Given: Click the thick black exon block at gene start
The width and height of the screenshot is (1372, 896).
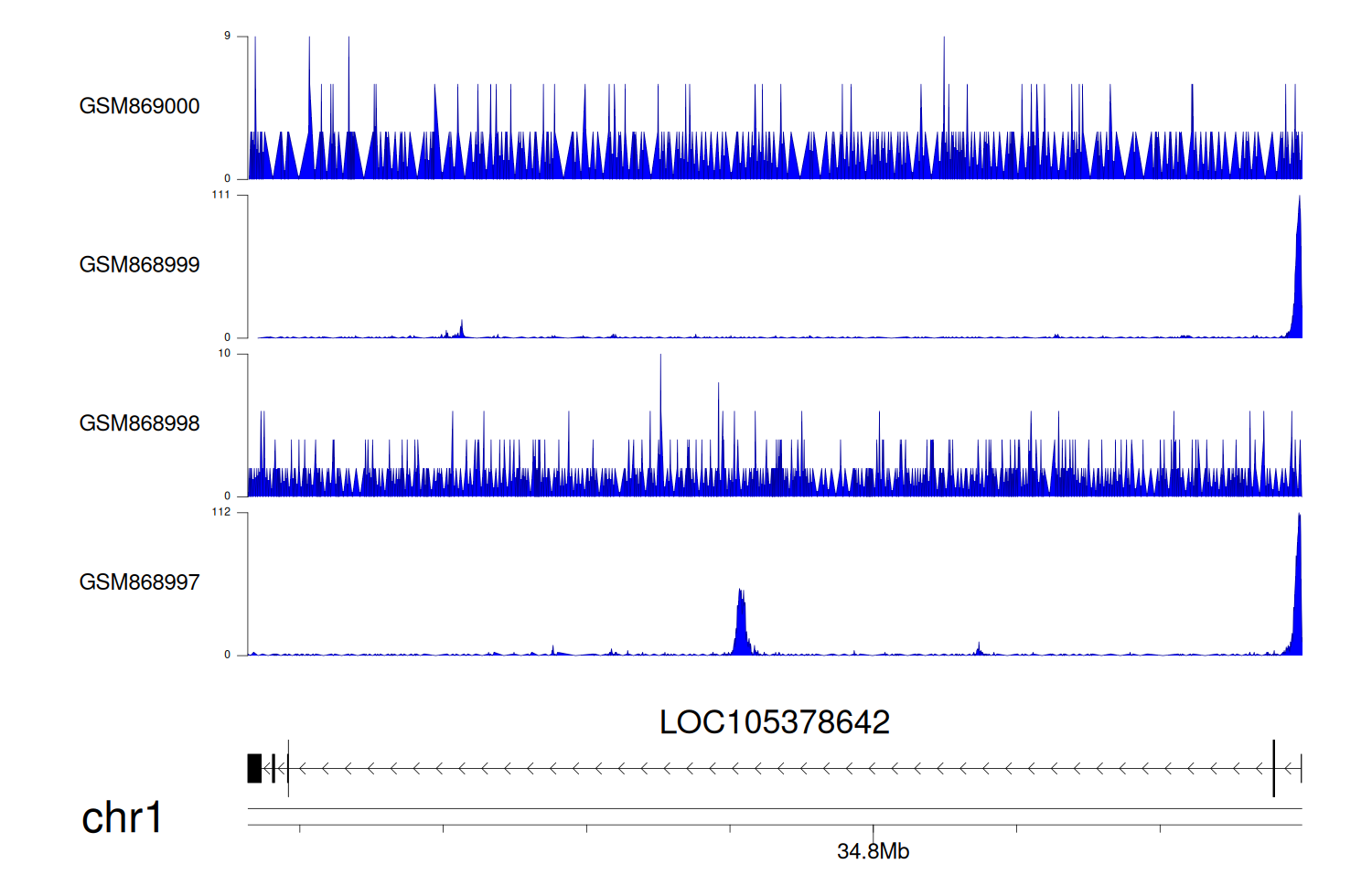Looking at the screenshot, I should 254,768.
